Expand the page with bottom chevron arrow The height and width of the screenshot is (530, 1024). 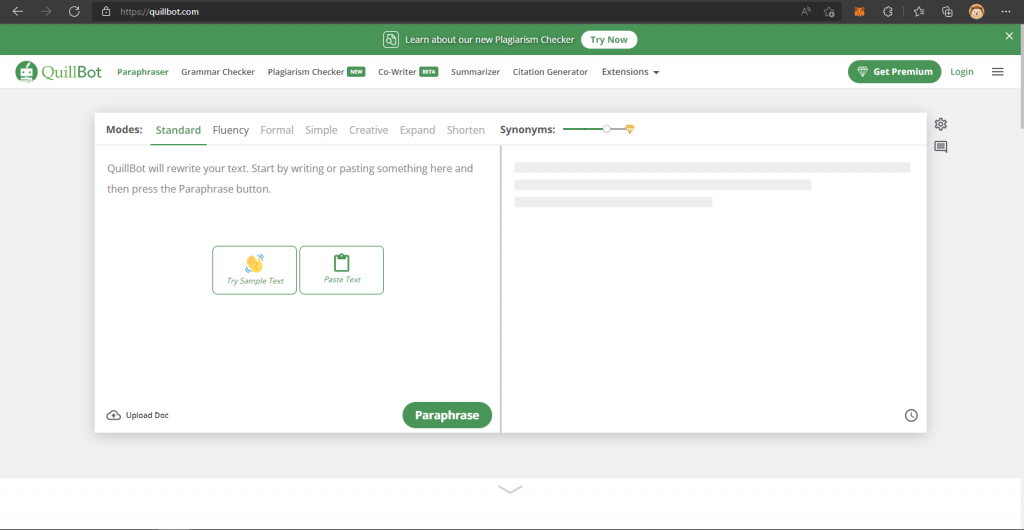click(x=510, y=489)
